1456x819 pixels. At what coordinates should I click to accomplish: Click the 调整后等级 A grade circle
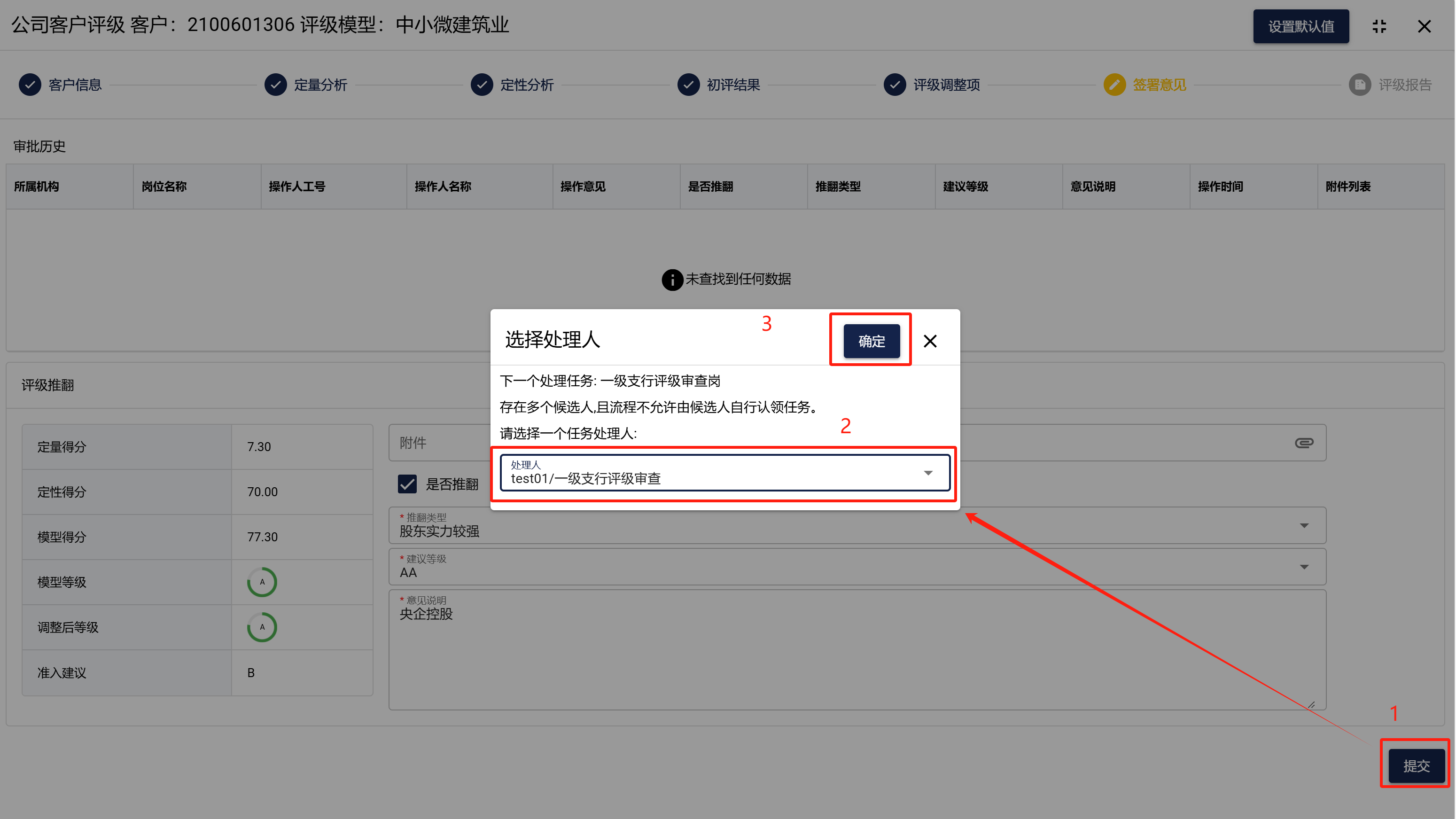(x=262, y=627)
